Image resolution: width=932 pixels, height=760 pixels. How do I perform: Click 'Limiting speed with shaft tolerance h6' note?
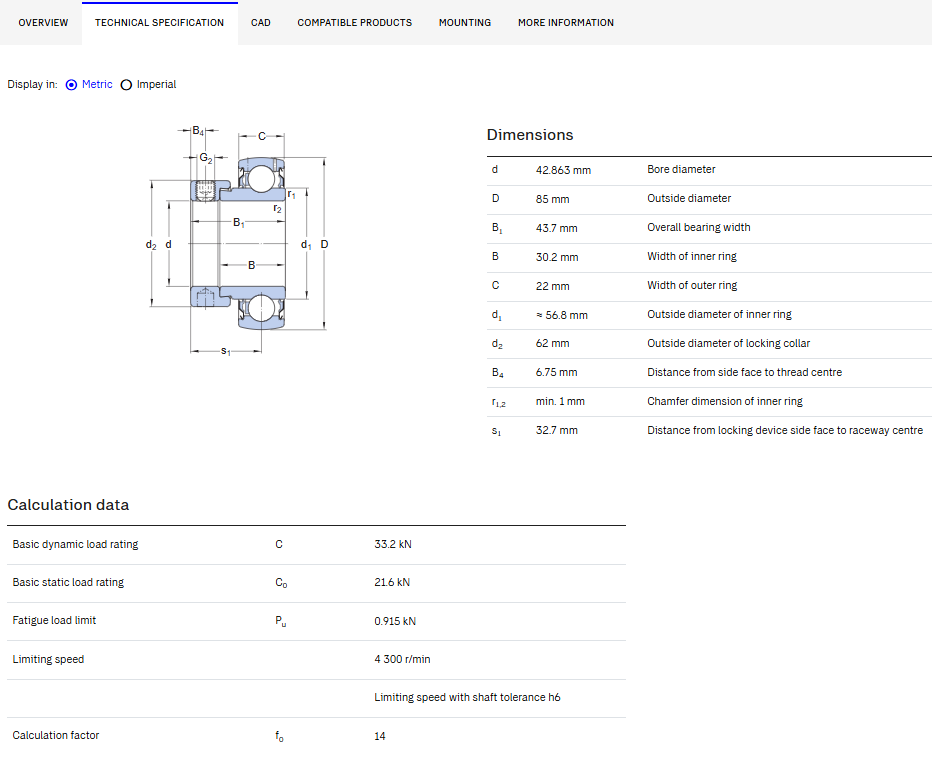467,698
